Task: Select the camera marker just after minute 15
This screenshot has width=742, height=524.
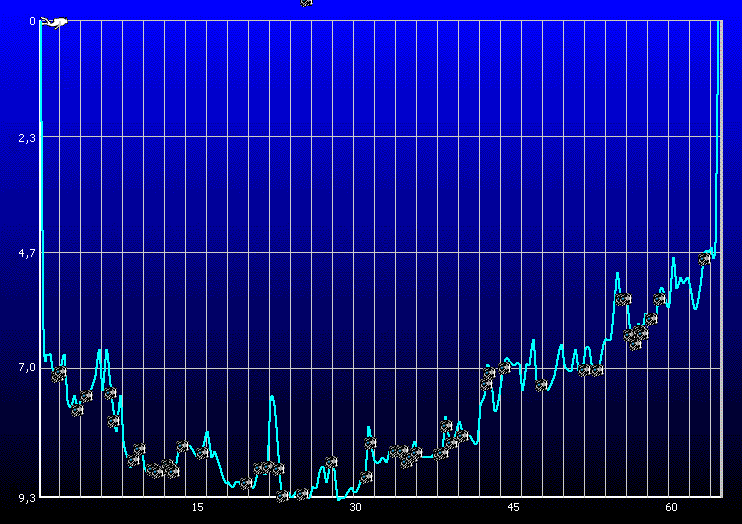Action: (x=202, y=453)
